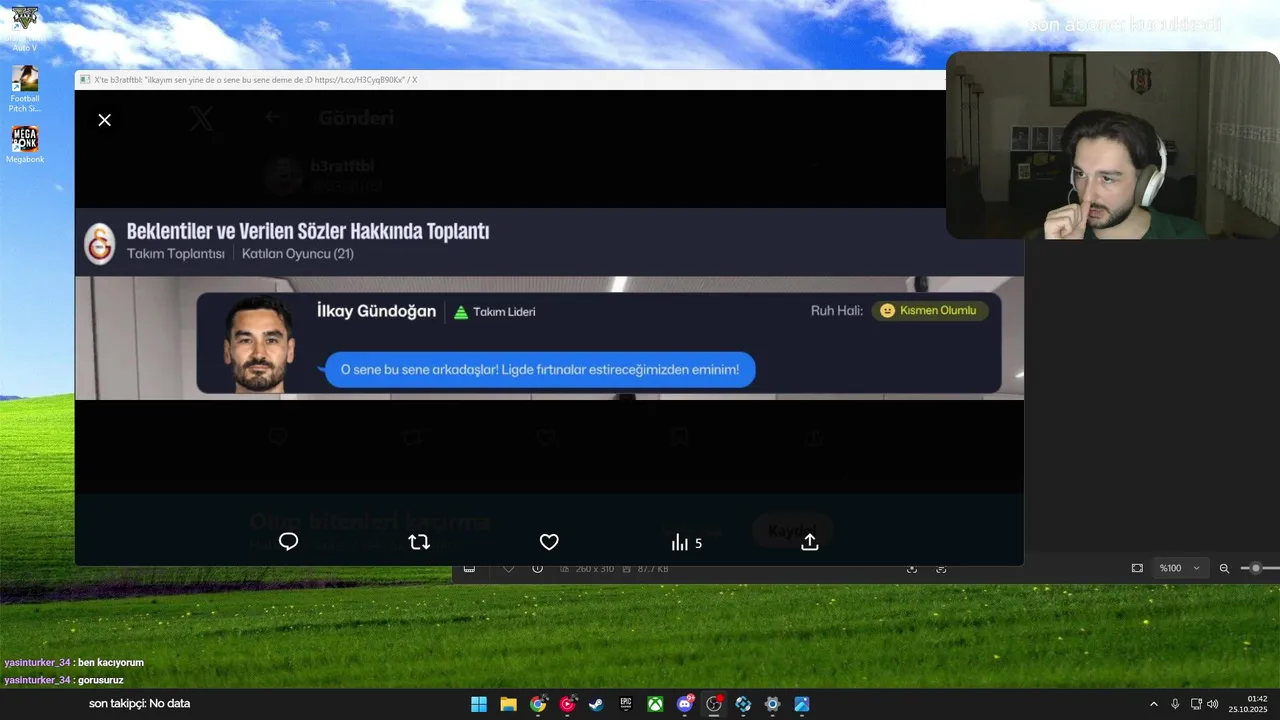Click the volume speaker tray icon
This screenshot has height=720, width=1280.
tap(1213, 704)
